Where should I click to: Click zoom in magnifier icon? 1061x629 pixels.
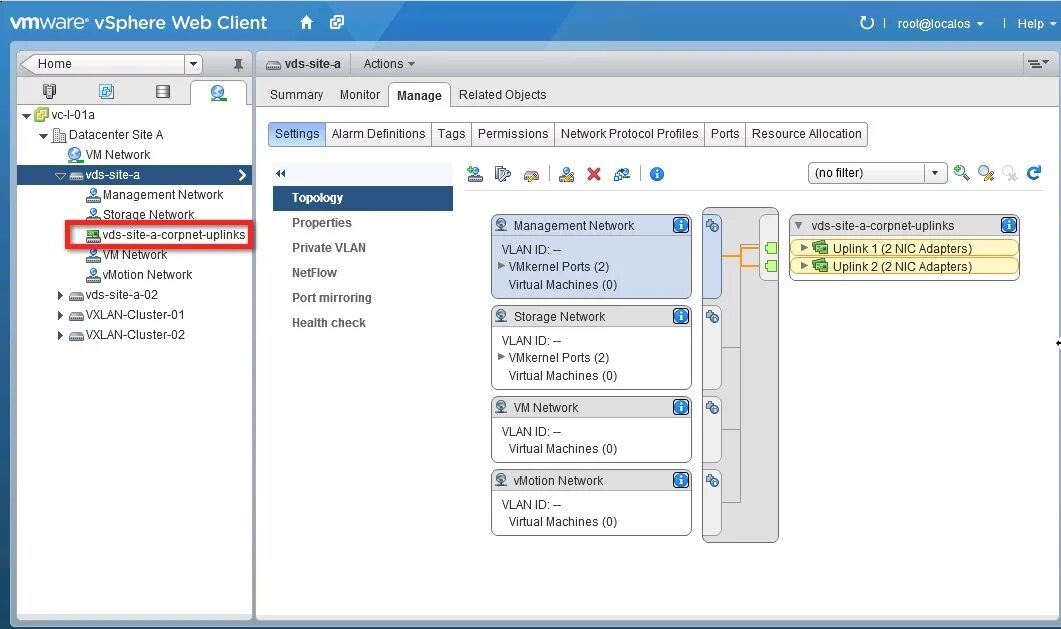click(961, 173)
